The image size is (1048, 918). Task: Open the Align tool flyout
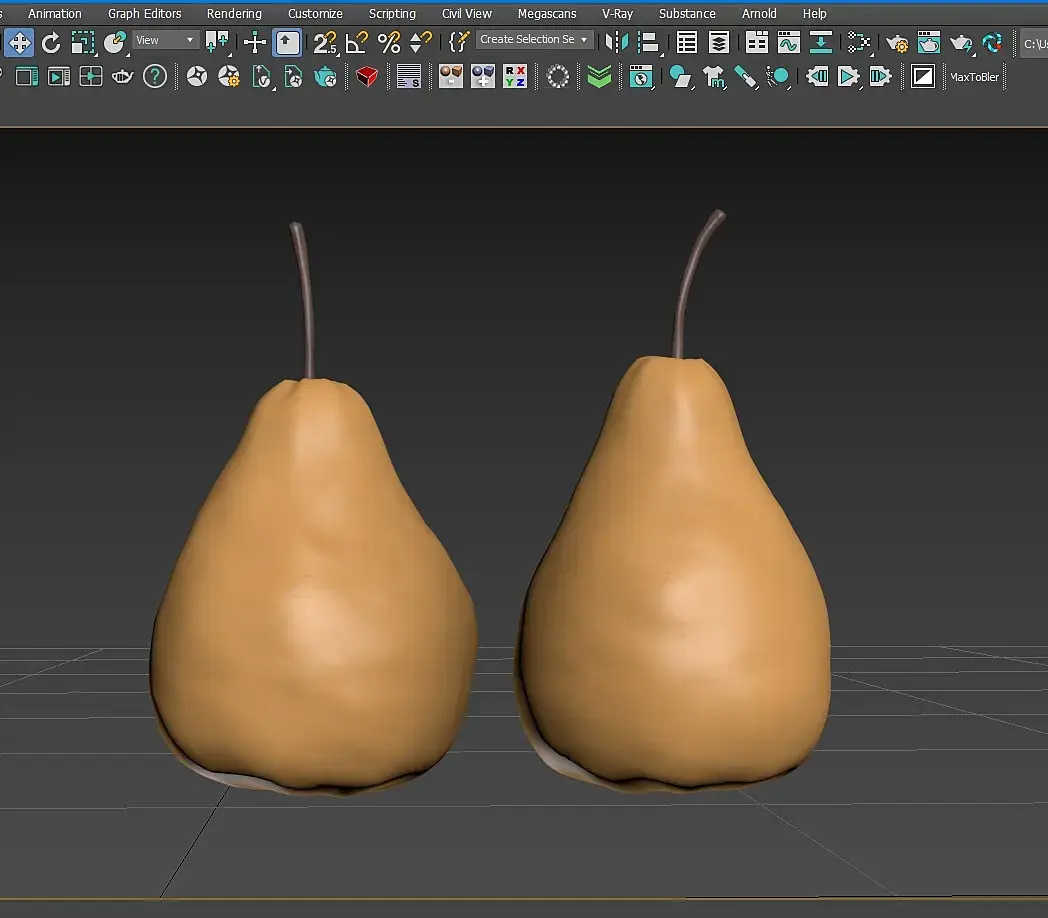649,42
